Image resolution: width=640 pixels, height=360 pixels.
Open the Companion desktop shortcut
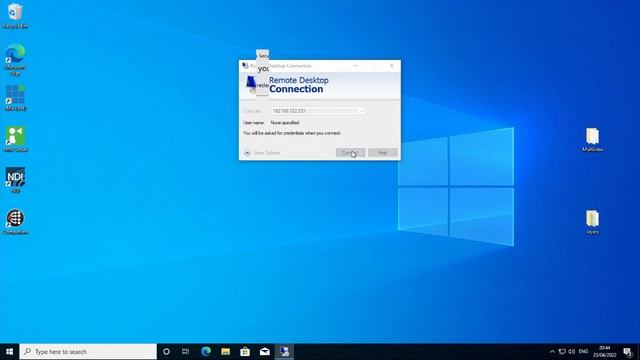tap(15, 222)
